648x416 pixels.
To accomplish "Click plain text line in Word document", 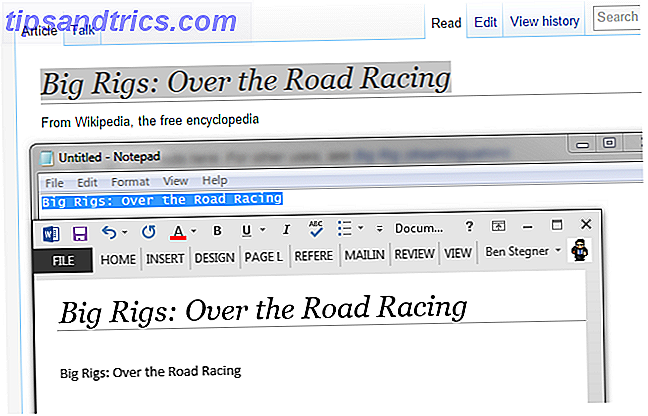I will pos(150,372).
